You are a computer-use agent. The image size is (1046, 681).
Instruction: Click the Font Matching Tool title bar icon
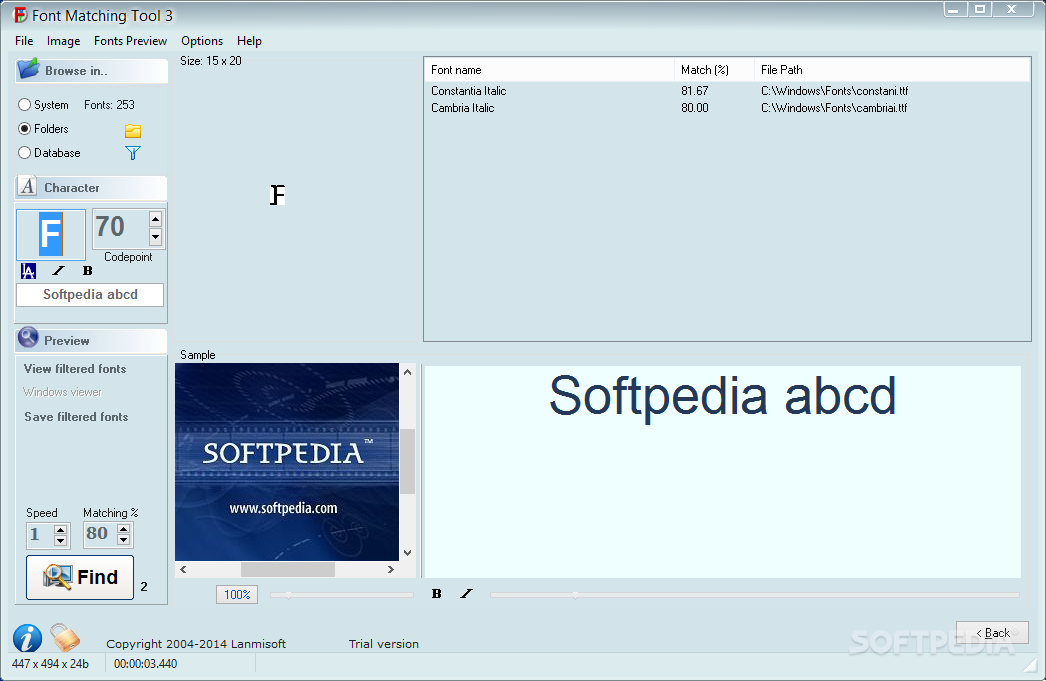(20, 15)
